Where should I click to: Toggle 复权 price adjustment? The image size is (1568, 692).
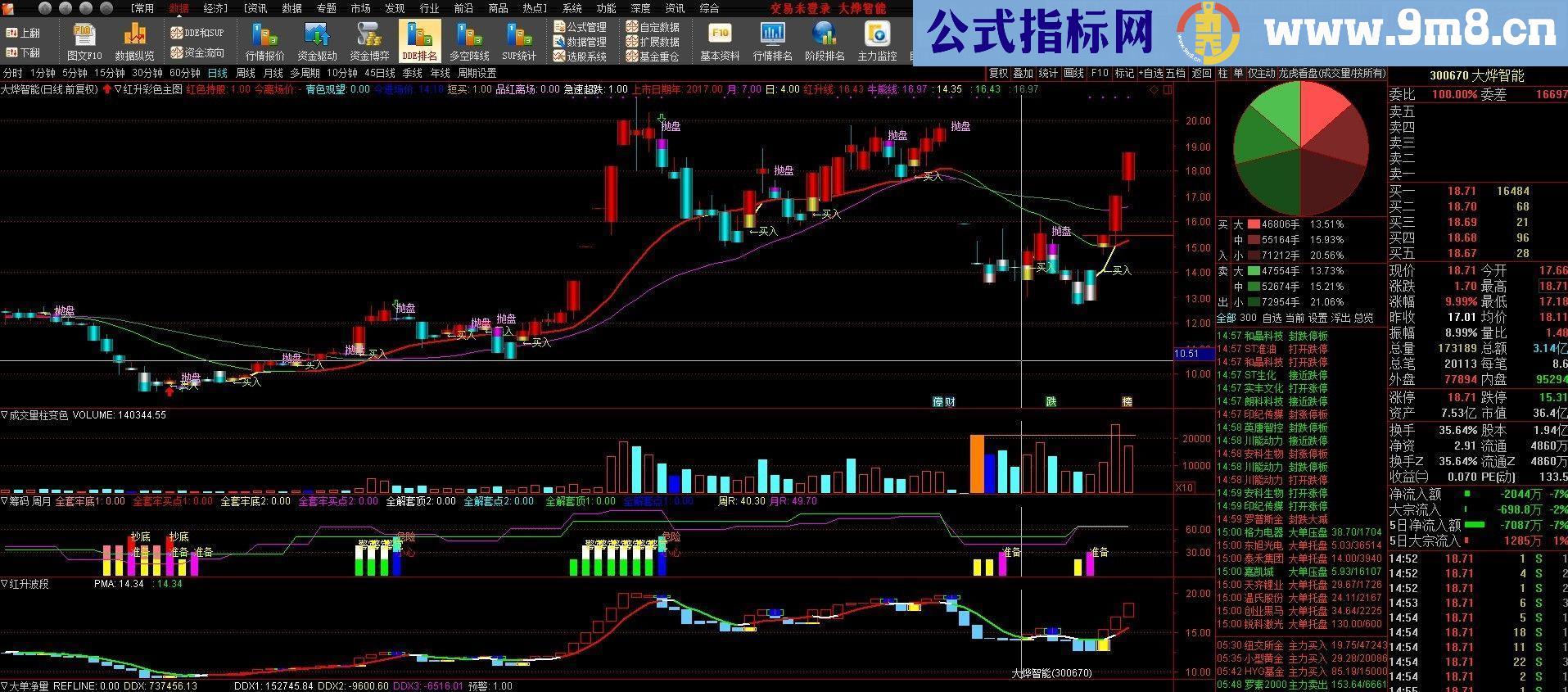998,73
